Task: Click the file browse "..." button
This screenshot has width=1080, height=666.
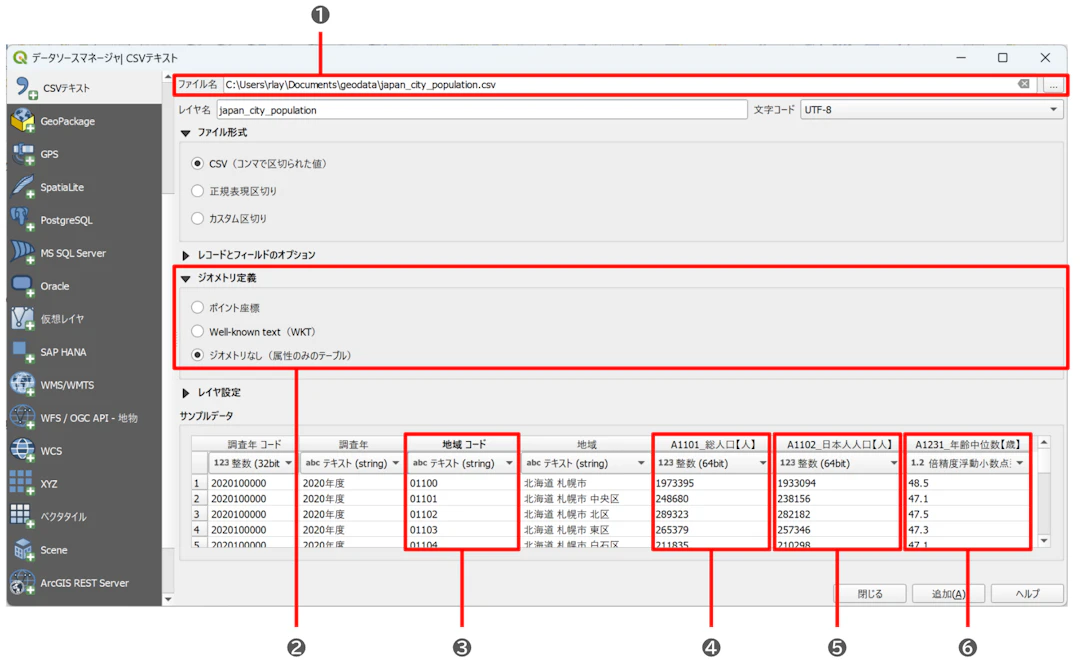Action: [x=1053, y=85]
